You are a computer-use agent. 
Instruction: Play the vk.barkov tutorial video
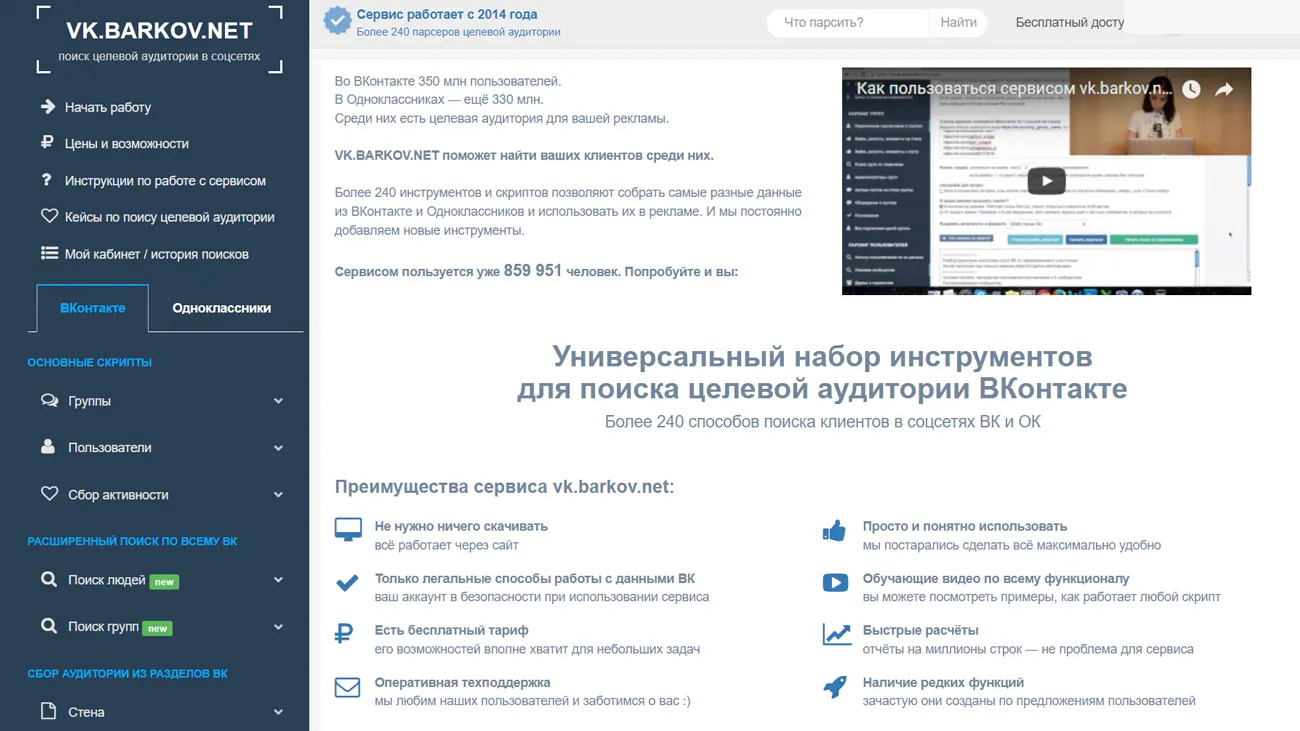[1046, 181]
